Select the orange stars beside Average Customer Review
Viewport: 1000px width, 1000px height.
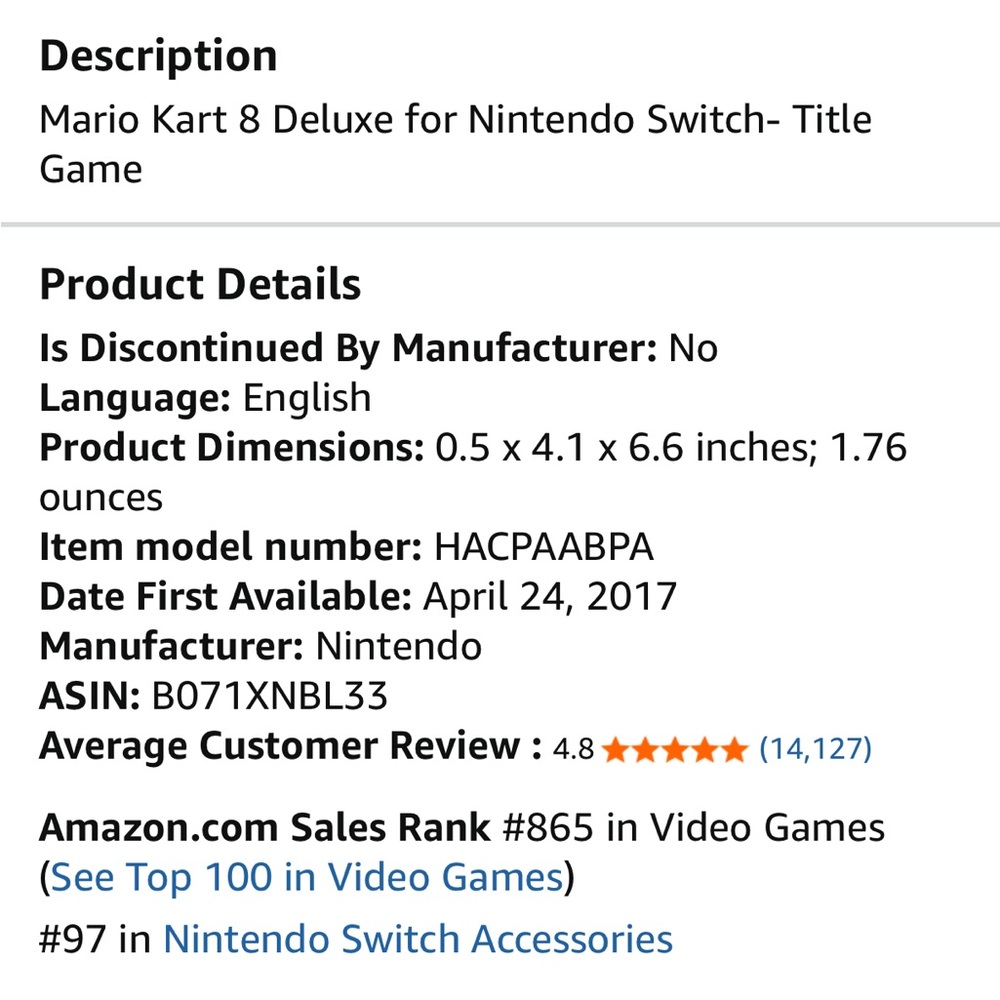pyautogui.click(x=676, y=749)
